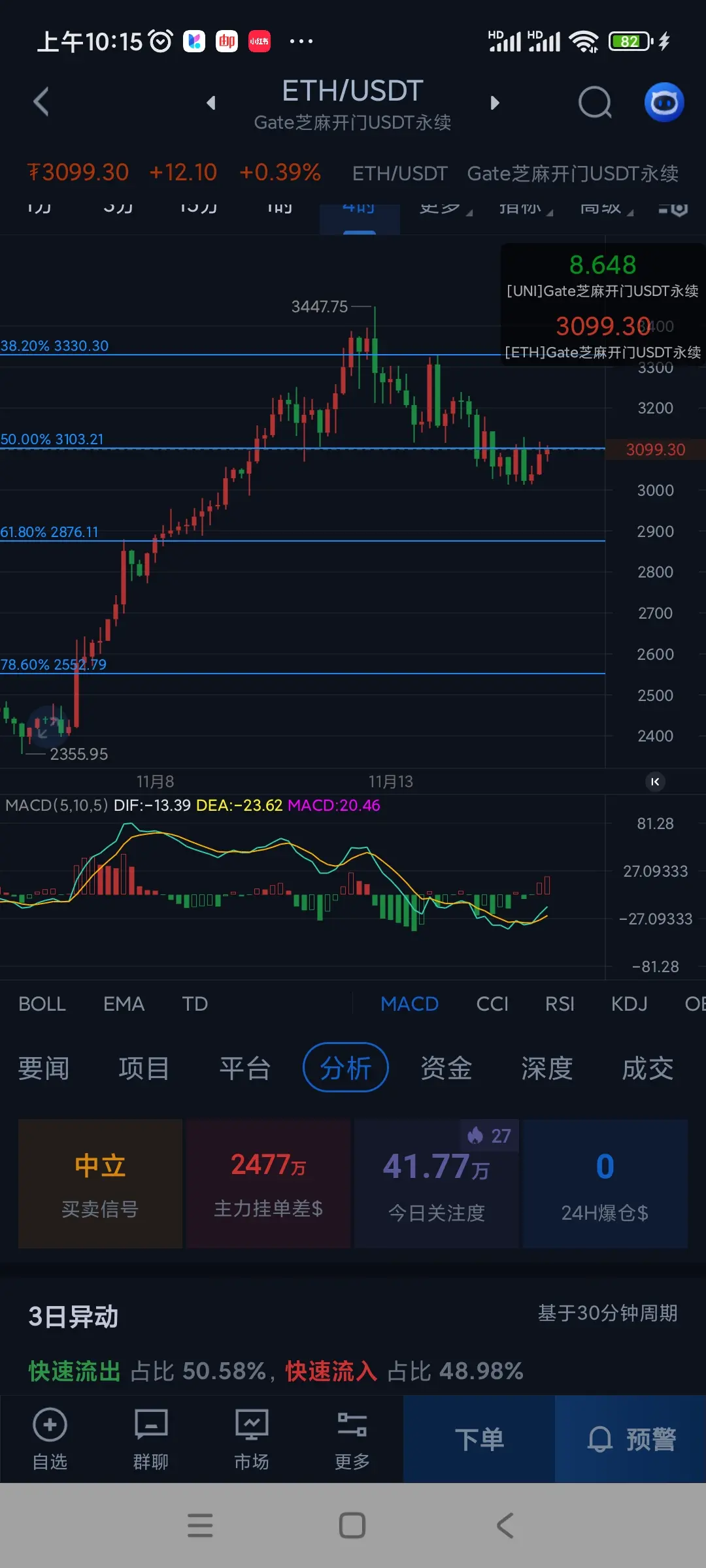Expand the 指标 indicators dropdown

(x=526, y=209)
